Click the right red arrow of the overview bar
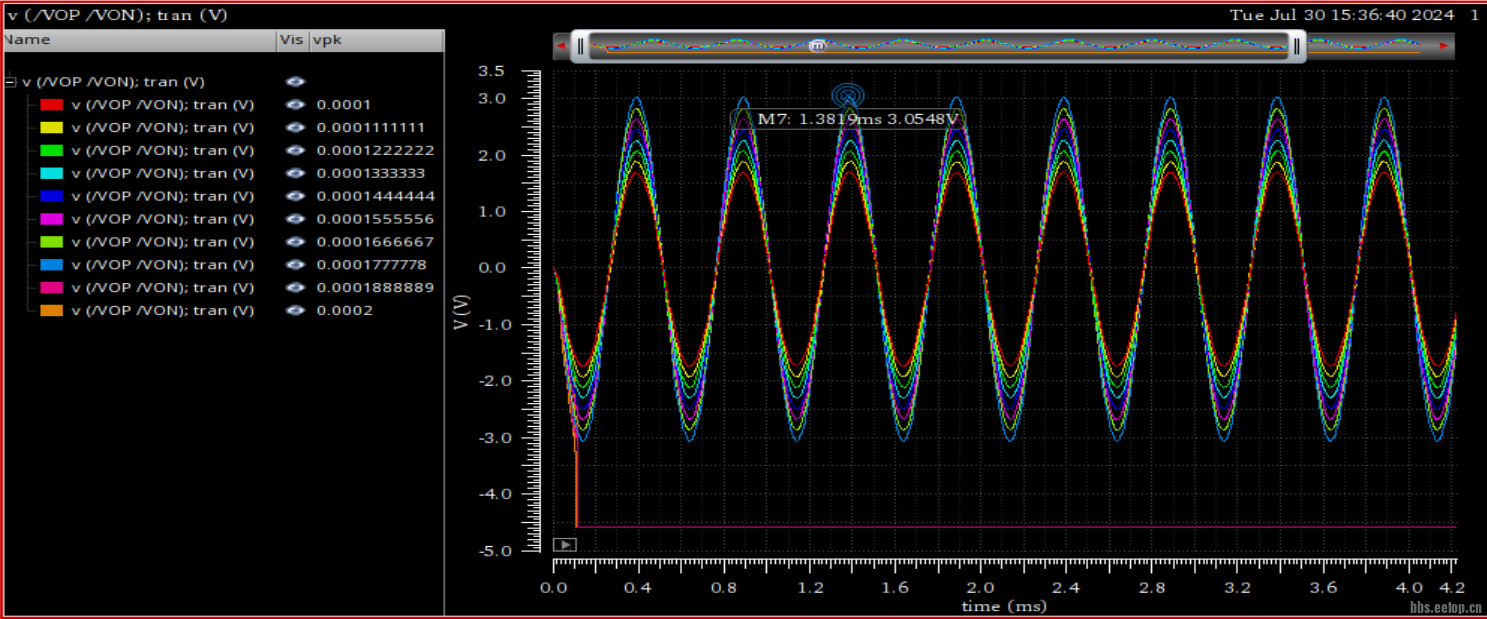The image size is (1487, 619). click(x=1444, y=46)
